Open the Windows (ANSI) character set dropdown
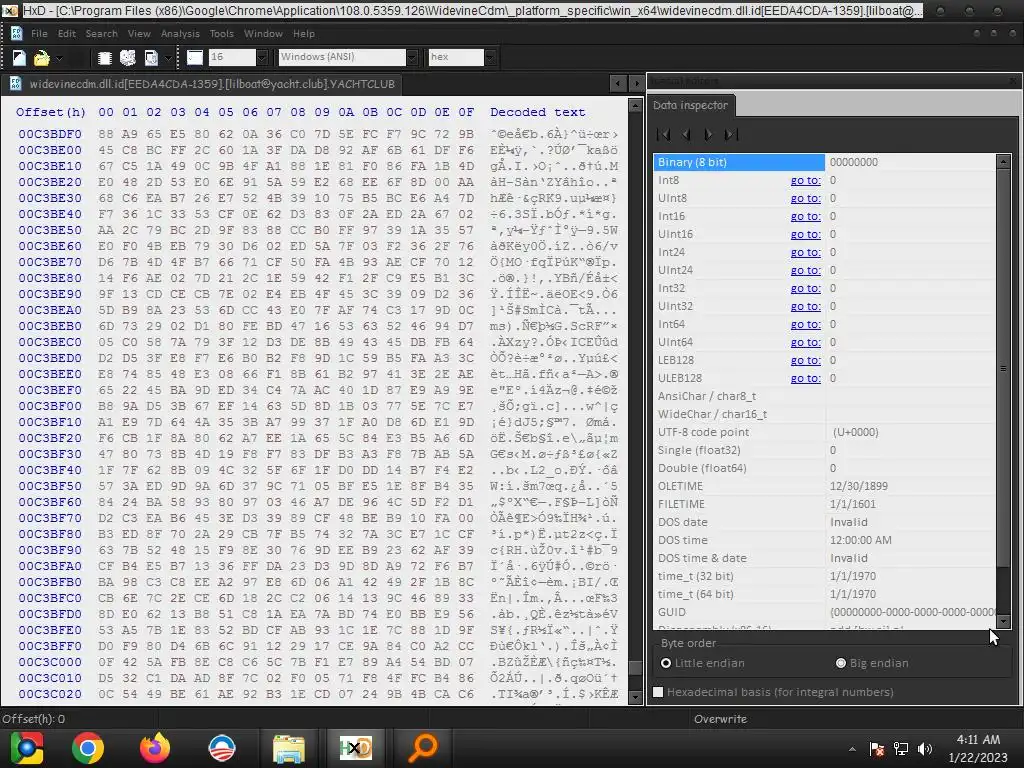Viewport: 1024px width, 768px height. (412, 57)
